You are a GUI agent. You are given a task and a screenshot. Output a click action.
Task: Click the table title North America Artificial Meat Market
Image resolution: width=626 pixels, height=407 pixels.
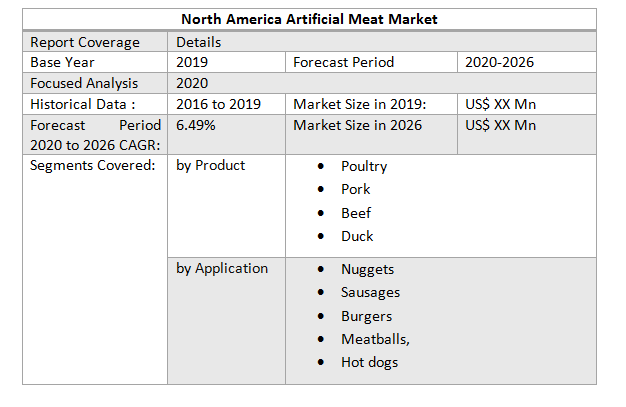(309, 20)
